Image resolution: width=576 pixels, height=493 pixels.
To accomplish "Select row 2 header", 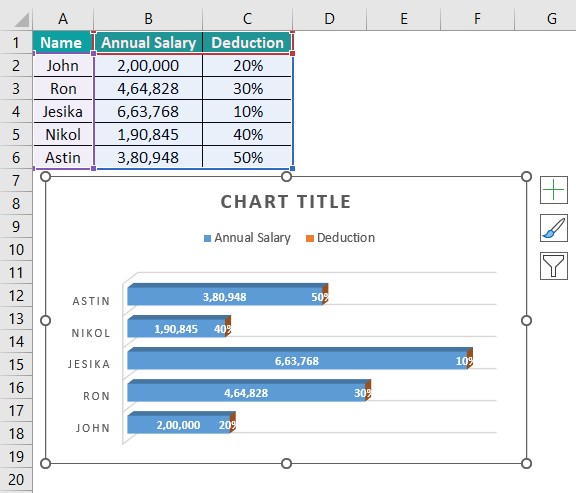I will (x=16, y=66).
